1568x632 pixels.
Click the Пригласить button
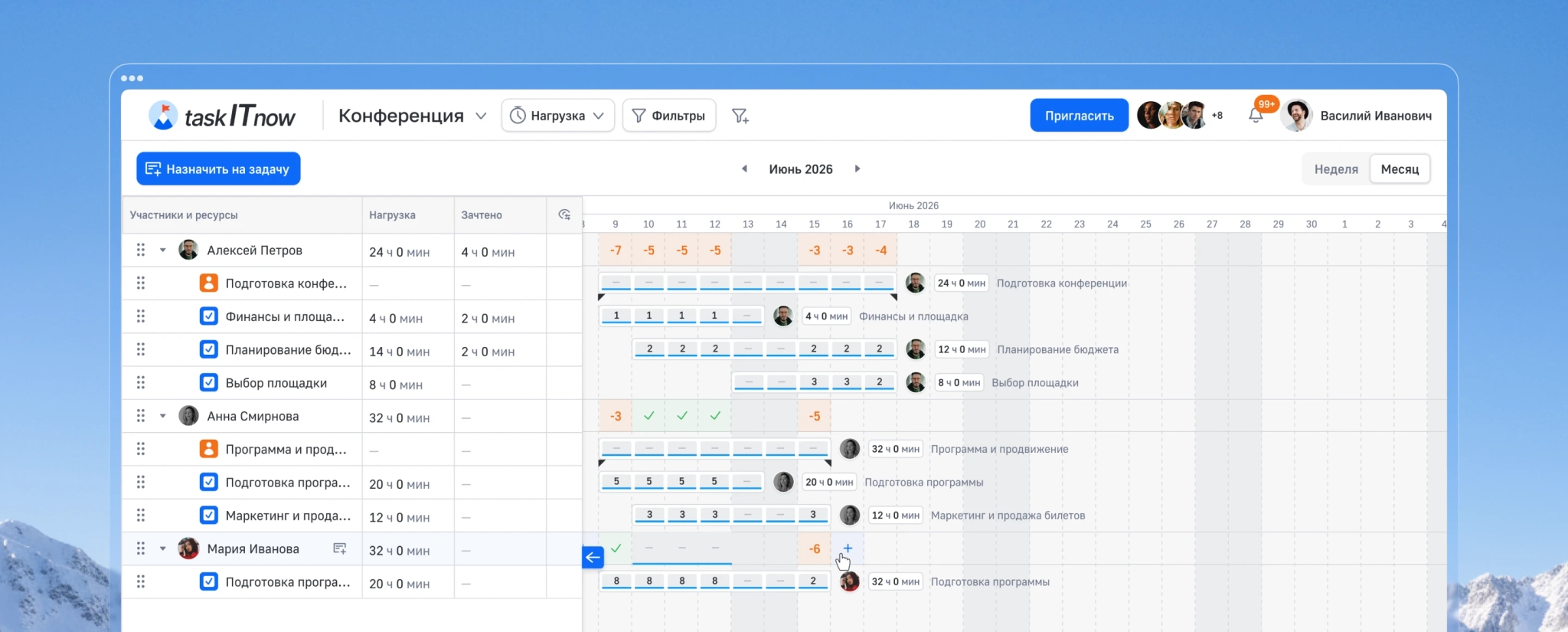point(1079,116)
